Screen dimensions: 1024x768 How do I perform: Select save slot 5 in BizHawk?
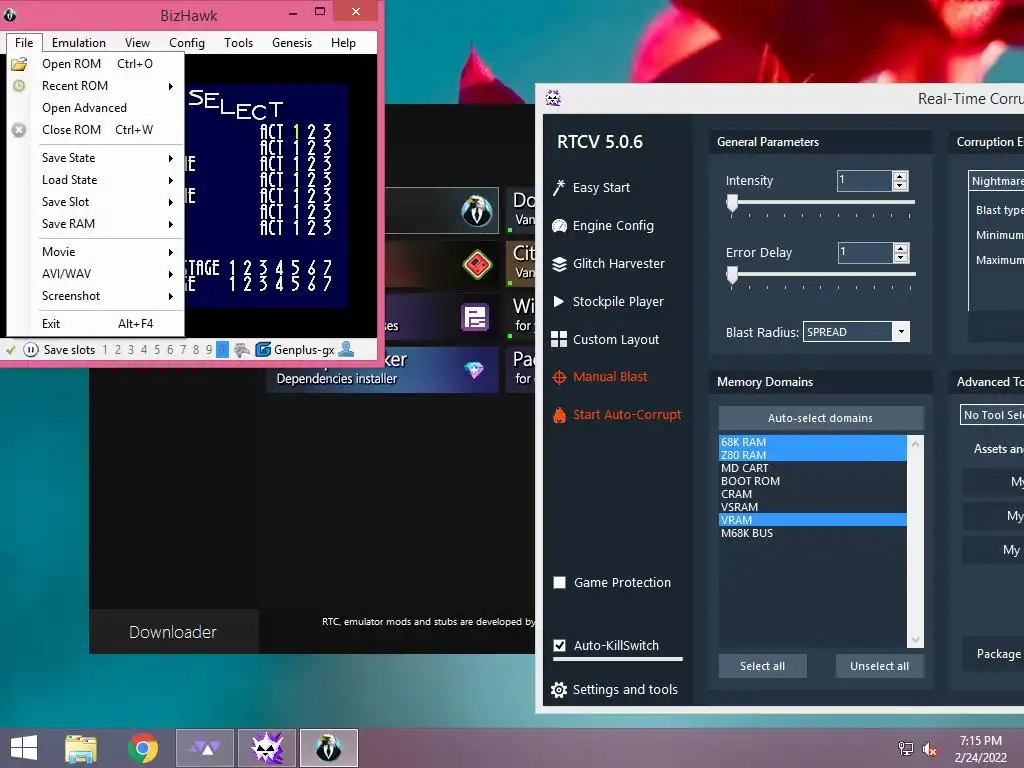pyautogui.click(x=157, y=350)
